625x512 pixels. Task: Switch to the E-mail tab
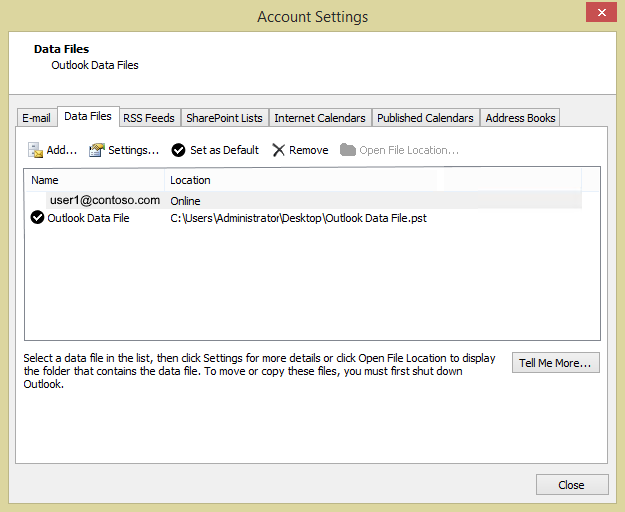tap(37, 118)
